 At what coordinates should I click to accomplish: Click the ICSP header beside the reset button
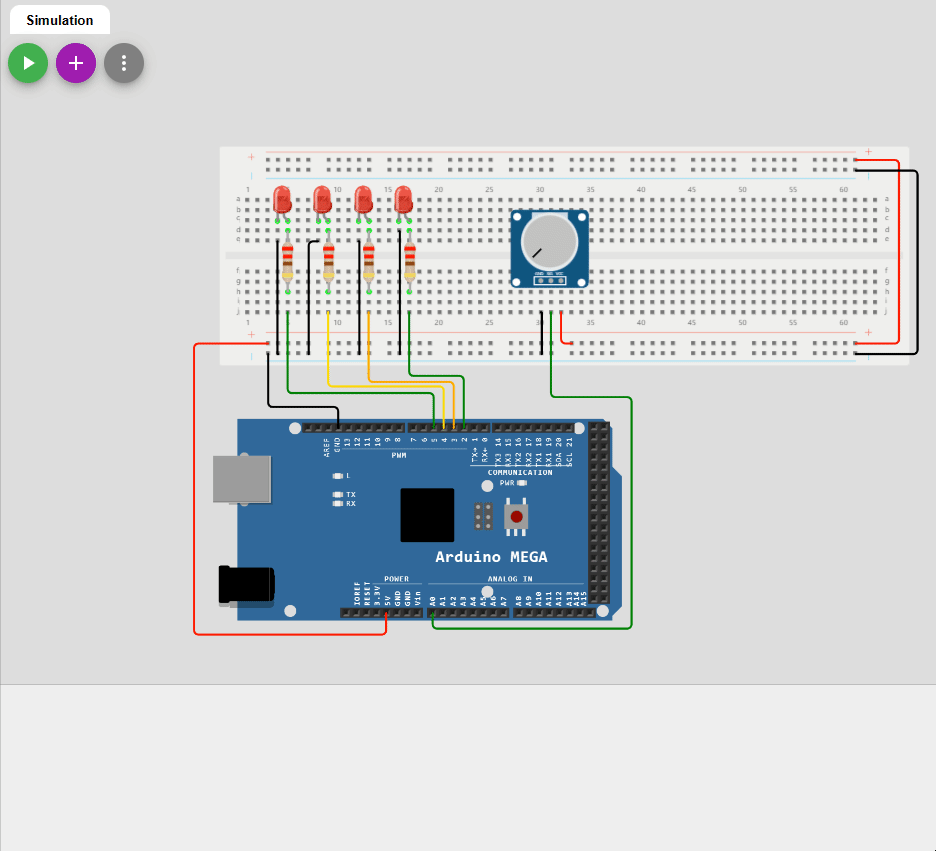[x=483, y=516]
